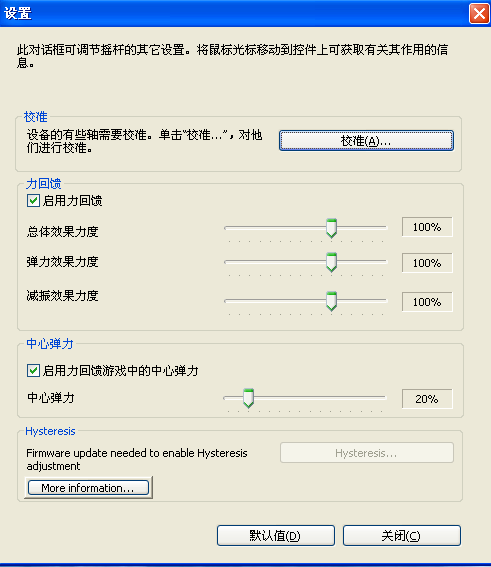
Task: Click the 中心弹力 slider track's right end
Action: point(383,397)
